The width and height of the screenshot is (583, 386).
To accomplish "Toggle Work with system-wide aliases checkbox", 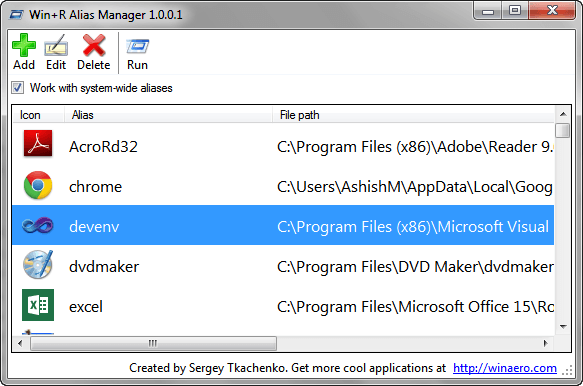I will [x=17, y=88].
